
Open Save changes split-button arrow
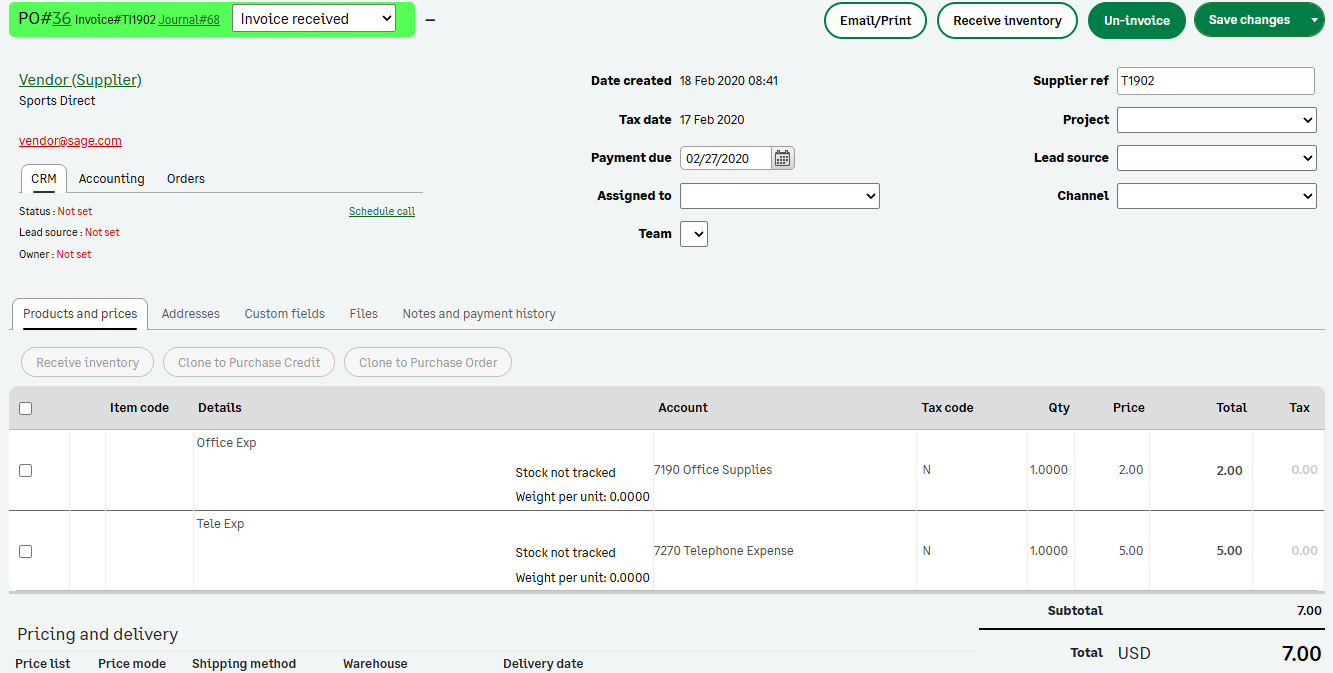[1314, 20]
